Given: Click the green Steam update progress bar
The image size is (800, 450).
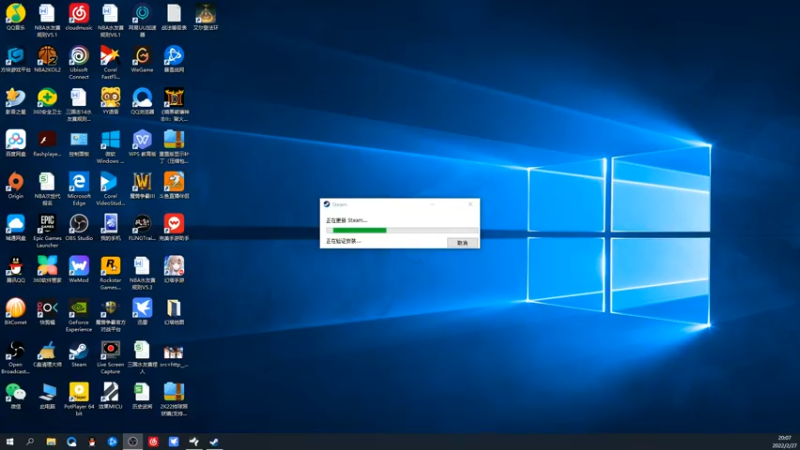Looking at the screenshot, I should point(402,230).
